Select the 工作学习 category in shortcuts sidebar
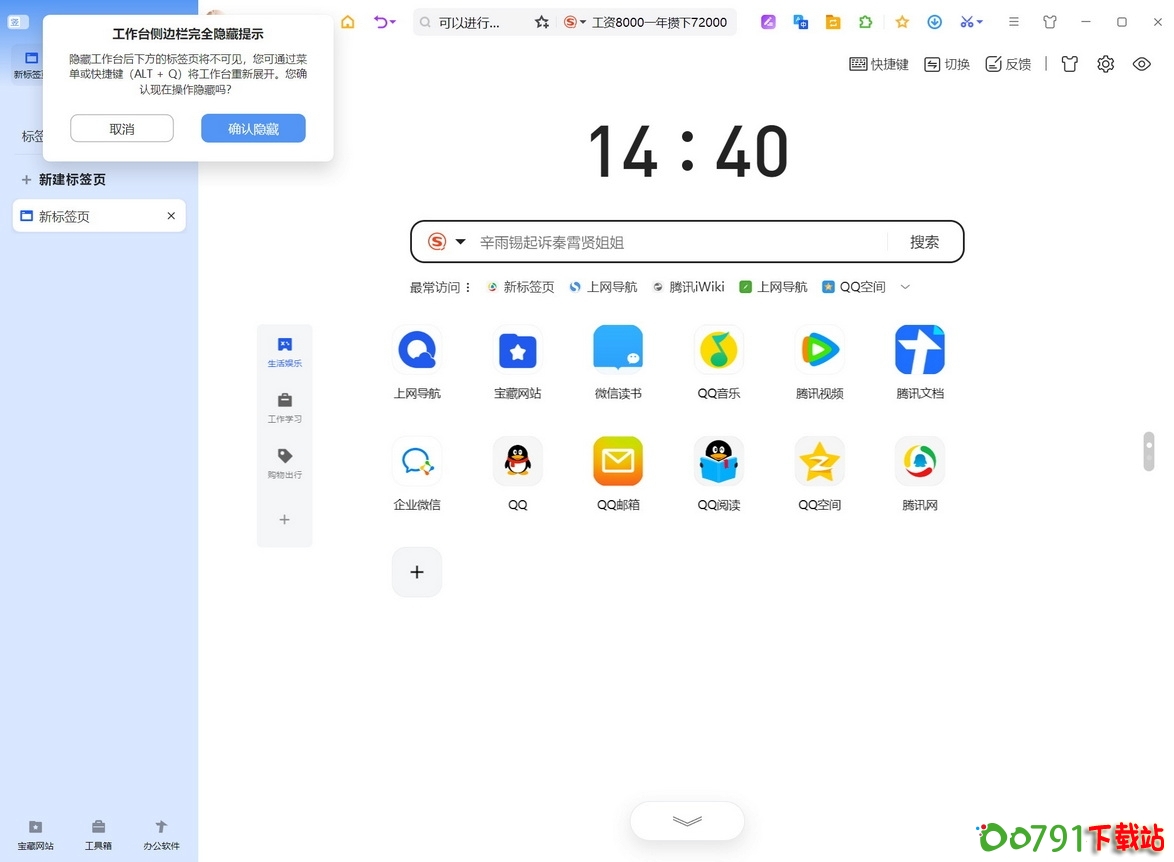This screenshot has width=1174, height=862. tap(285, 410)
